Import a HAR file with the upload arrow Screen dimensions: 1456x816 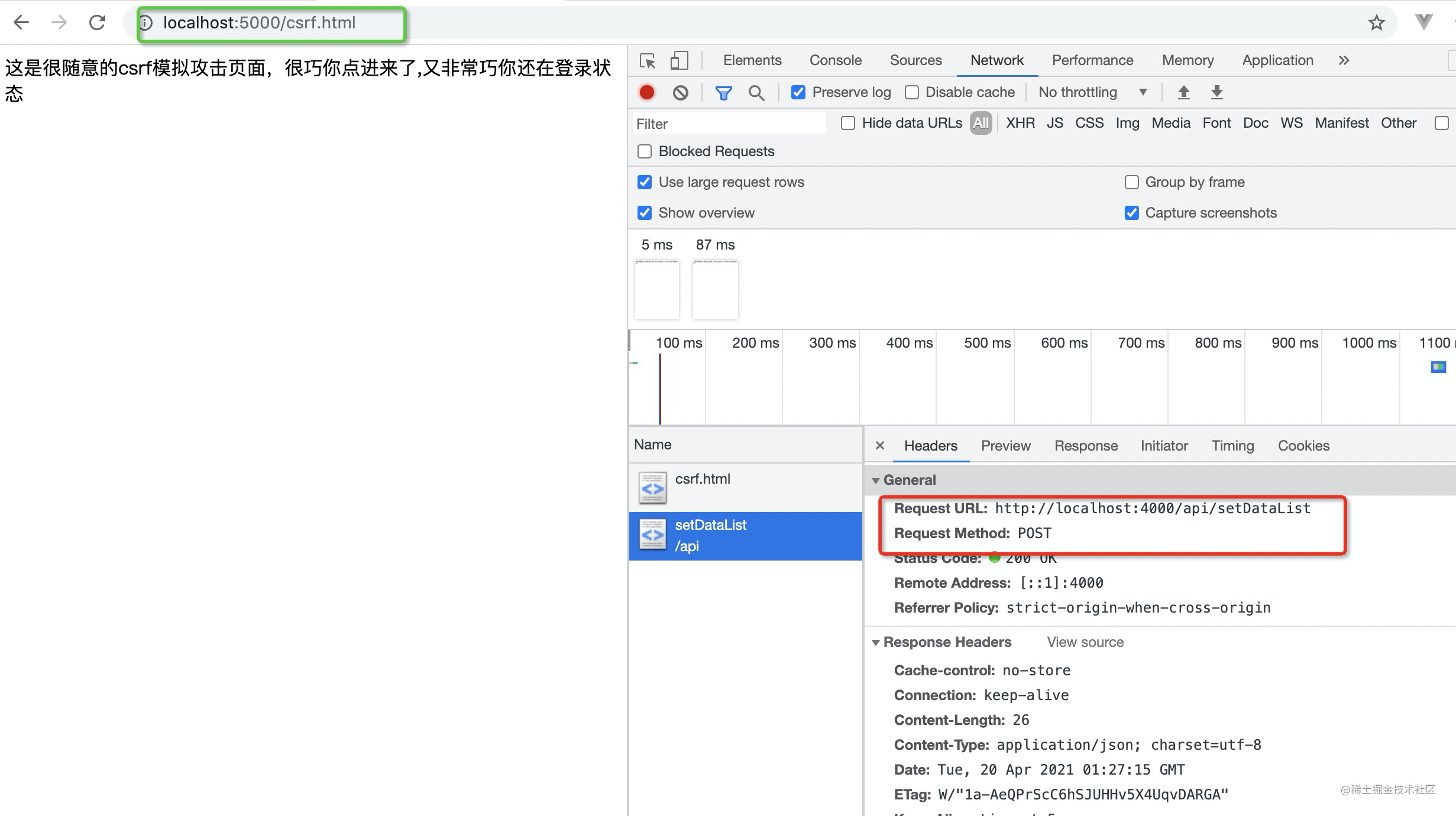click(1183, 92)
